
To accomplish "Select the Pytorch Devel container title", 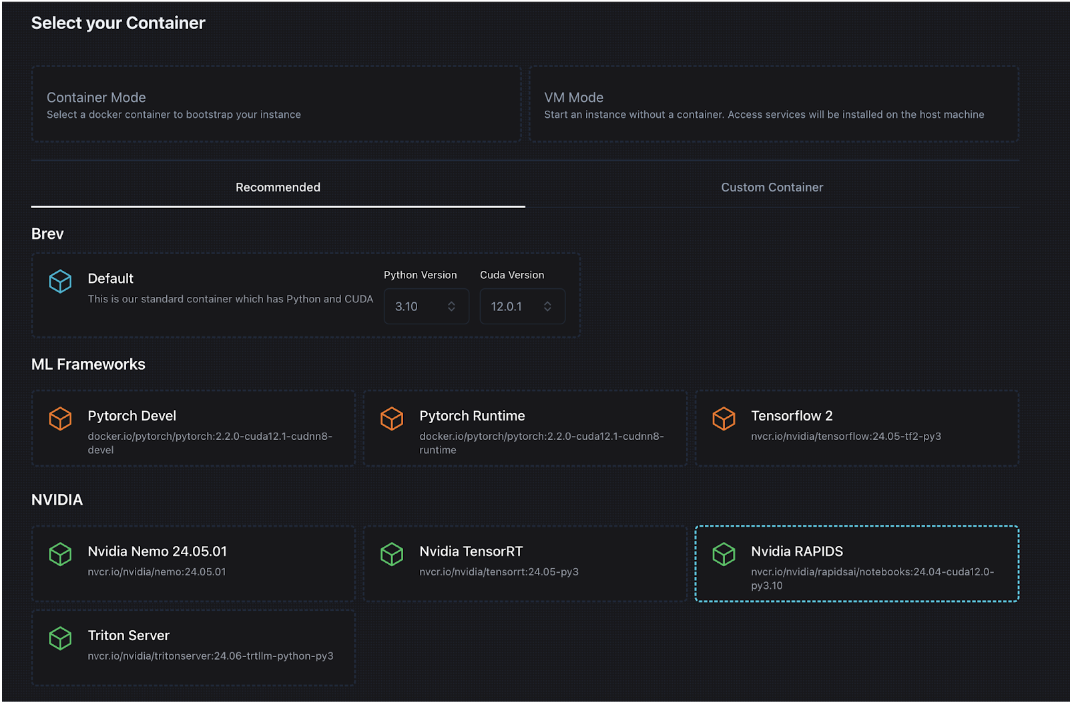I will pos(132,415).
